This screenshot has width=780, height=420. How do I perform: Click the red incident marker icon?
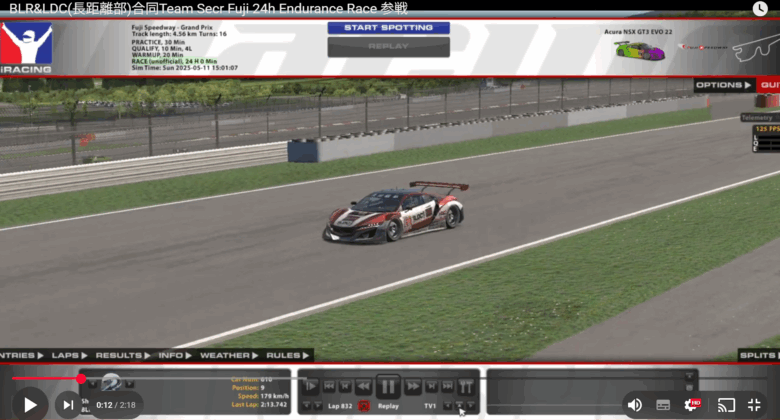point(364,406)
